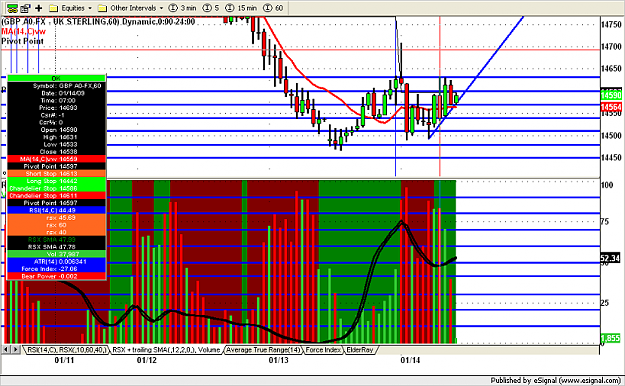
Task: Click the 14450 price axis label
Action: [611, 158]
